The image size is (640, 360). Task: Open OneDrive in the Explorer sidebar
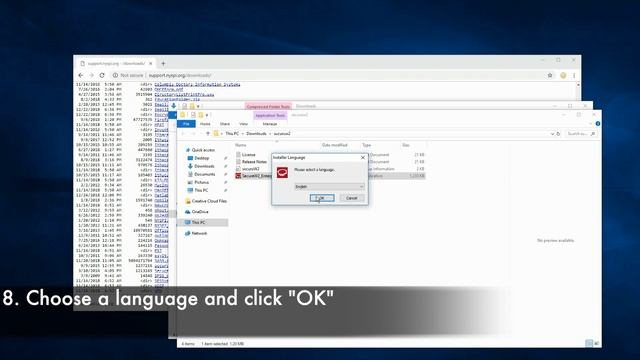(x=200, y=212)
